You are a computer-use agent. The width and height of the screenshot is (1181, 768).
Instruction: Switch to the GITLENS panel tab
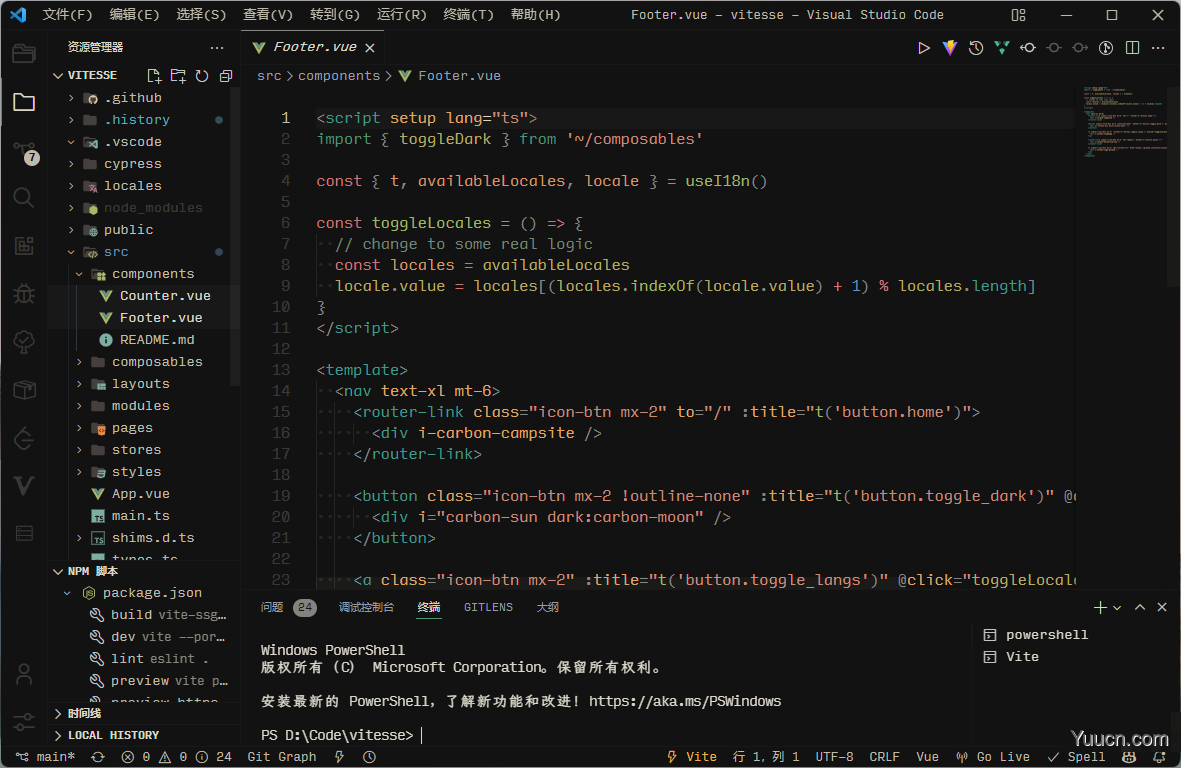coord(488,607)
